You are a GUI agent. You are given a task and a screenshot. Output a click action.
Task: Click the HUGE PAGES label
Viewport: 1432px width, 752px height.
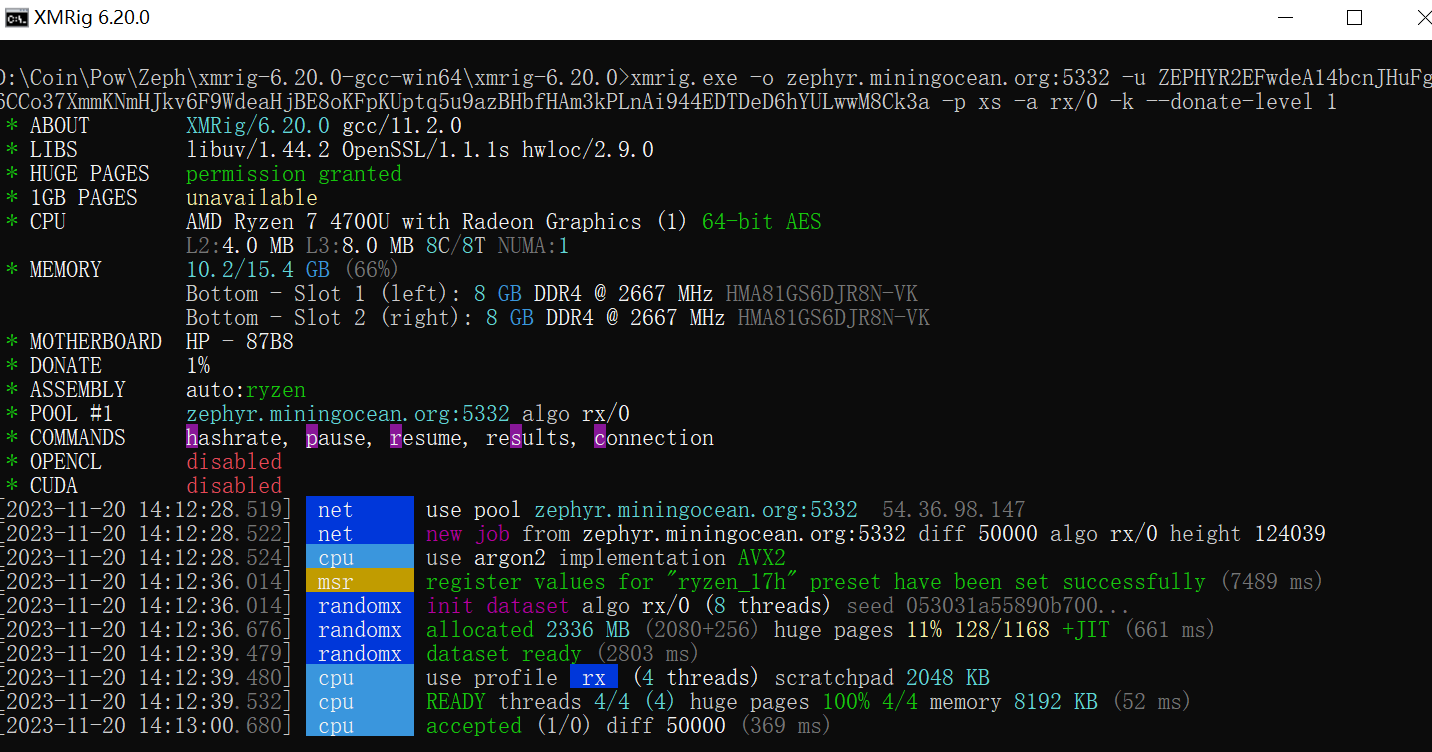[89, 174]
